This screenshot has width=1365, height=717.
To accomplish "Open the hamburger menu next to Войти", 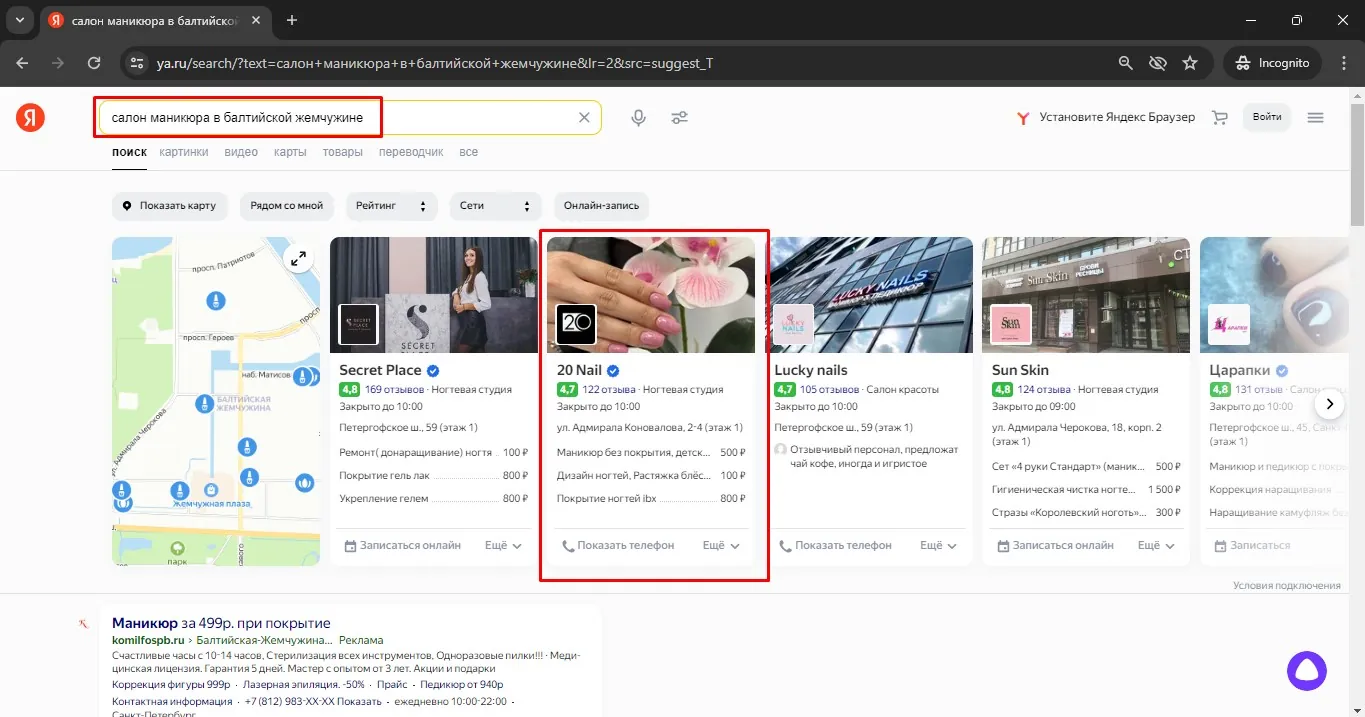I will (x=1316, y=117).
